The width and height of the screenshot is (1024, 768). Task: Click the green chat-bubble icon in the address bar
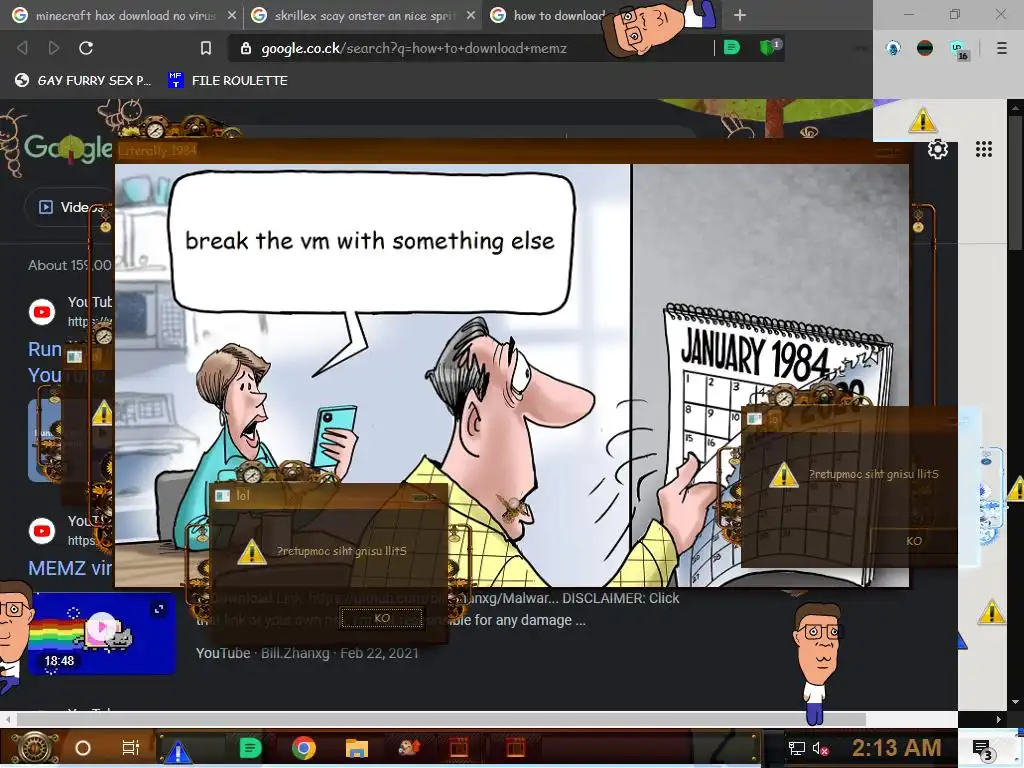(x=732, y=48)
